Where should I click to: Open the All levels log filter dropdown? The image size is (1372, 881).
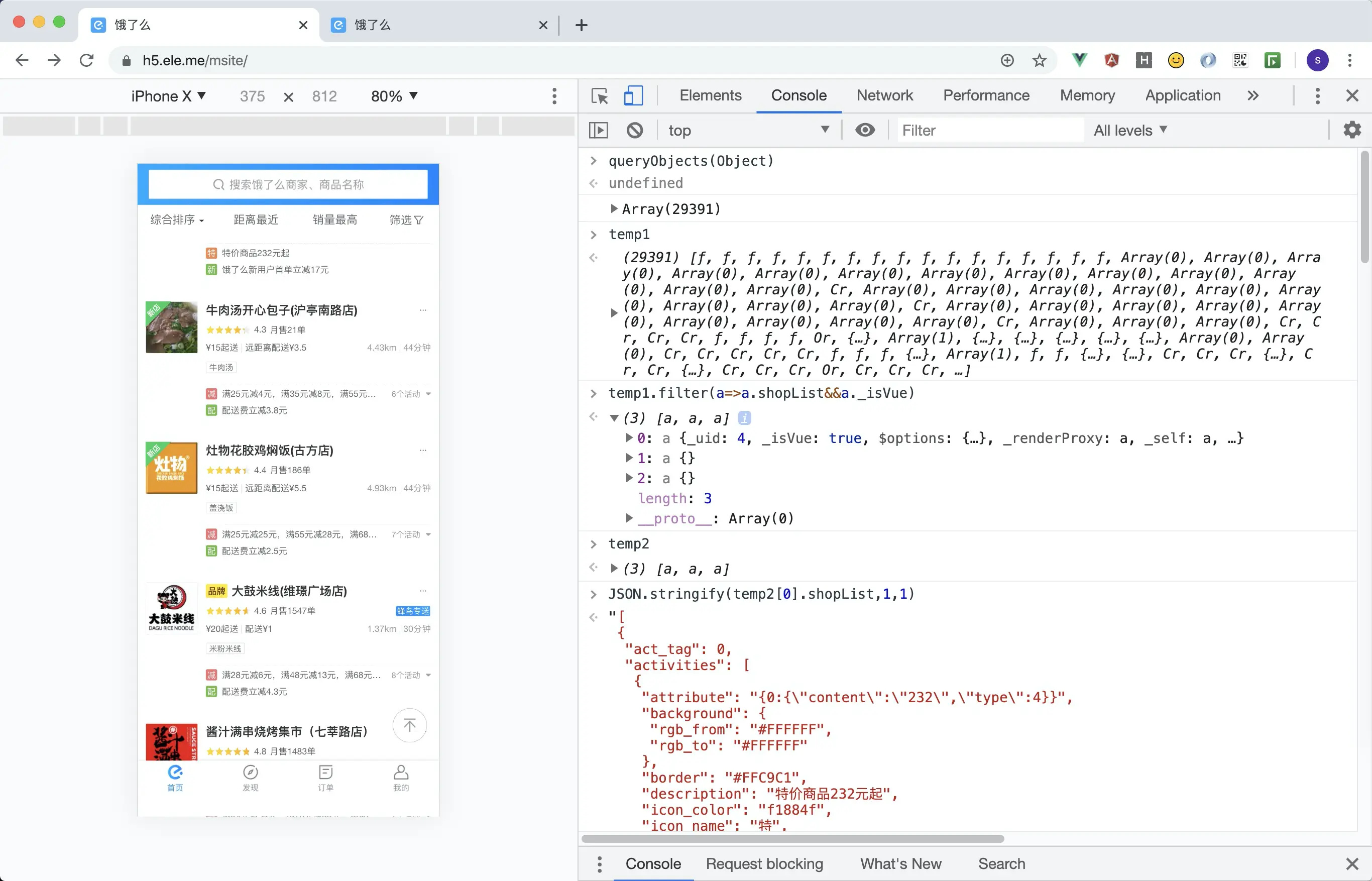coord(1129,130)
